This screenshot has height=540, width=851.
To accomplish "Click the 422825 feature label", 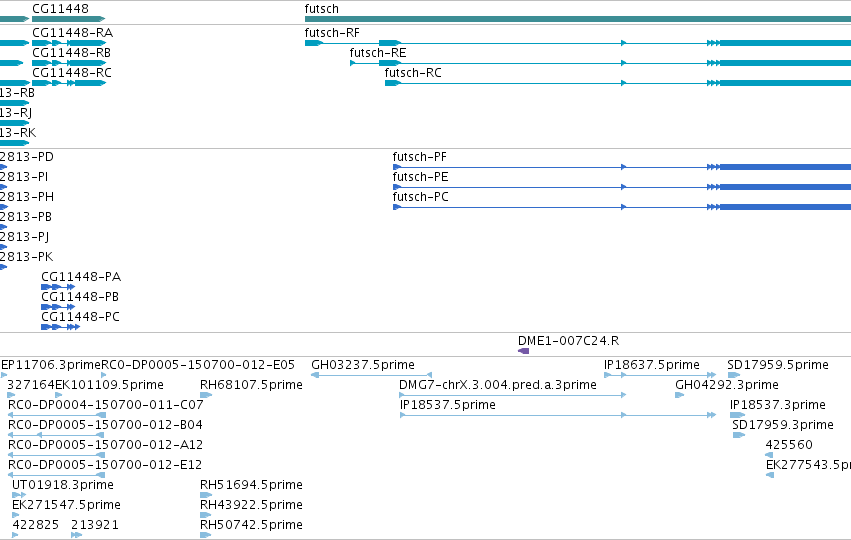I will (35, 525).
